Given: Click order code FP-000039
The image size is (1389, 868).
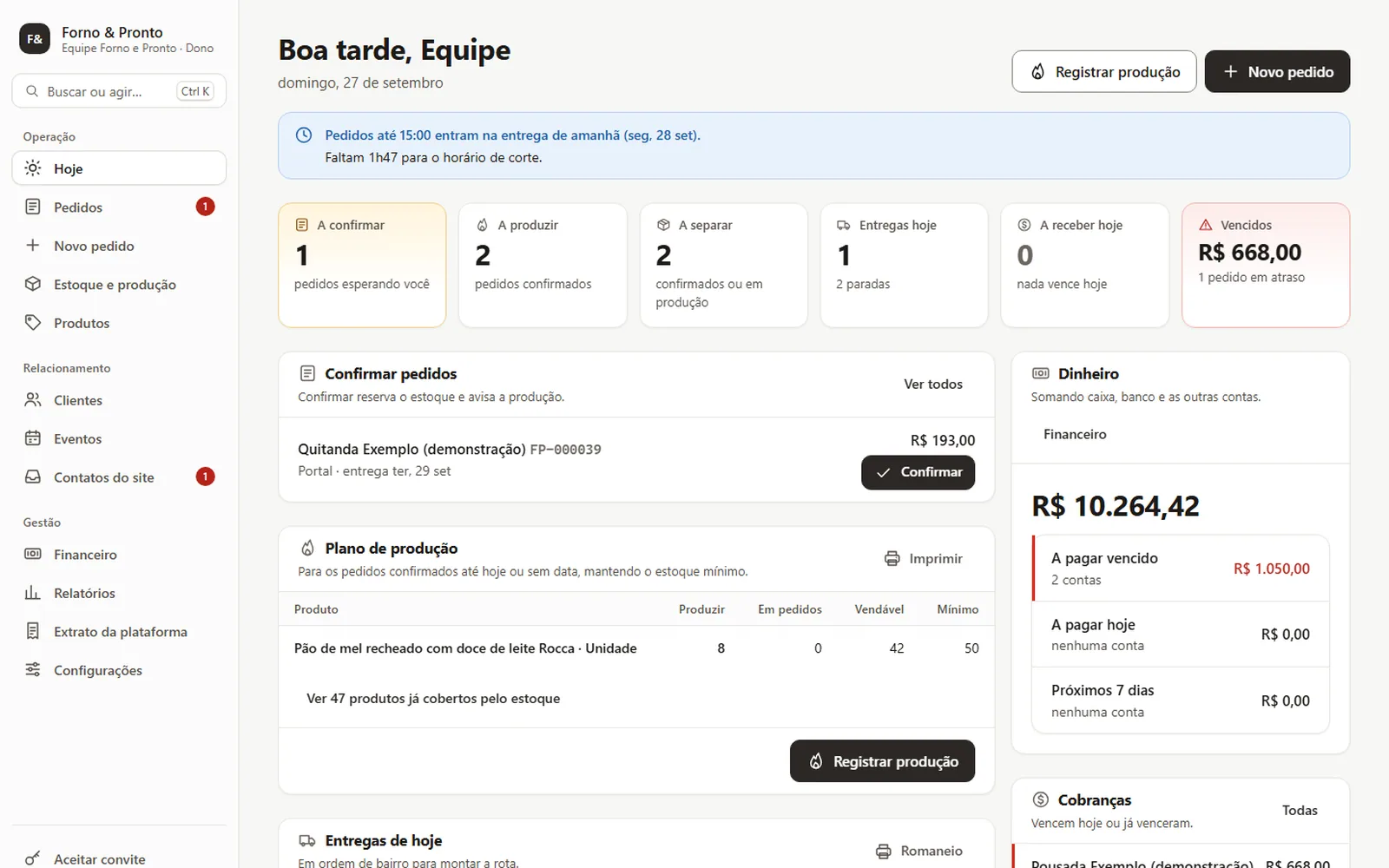Looking at the screenshot, I should (x=565, y=450).
